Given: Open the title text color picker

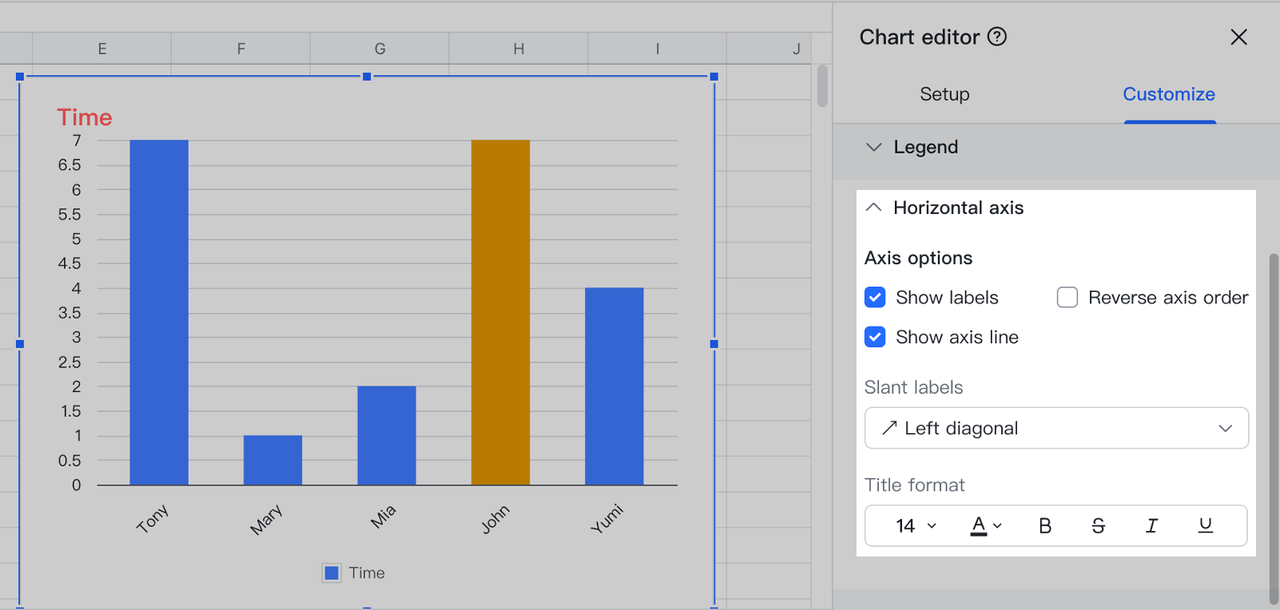Looking at the screenshot, I should 986,526.
